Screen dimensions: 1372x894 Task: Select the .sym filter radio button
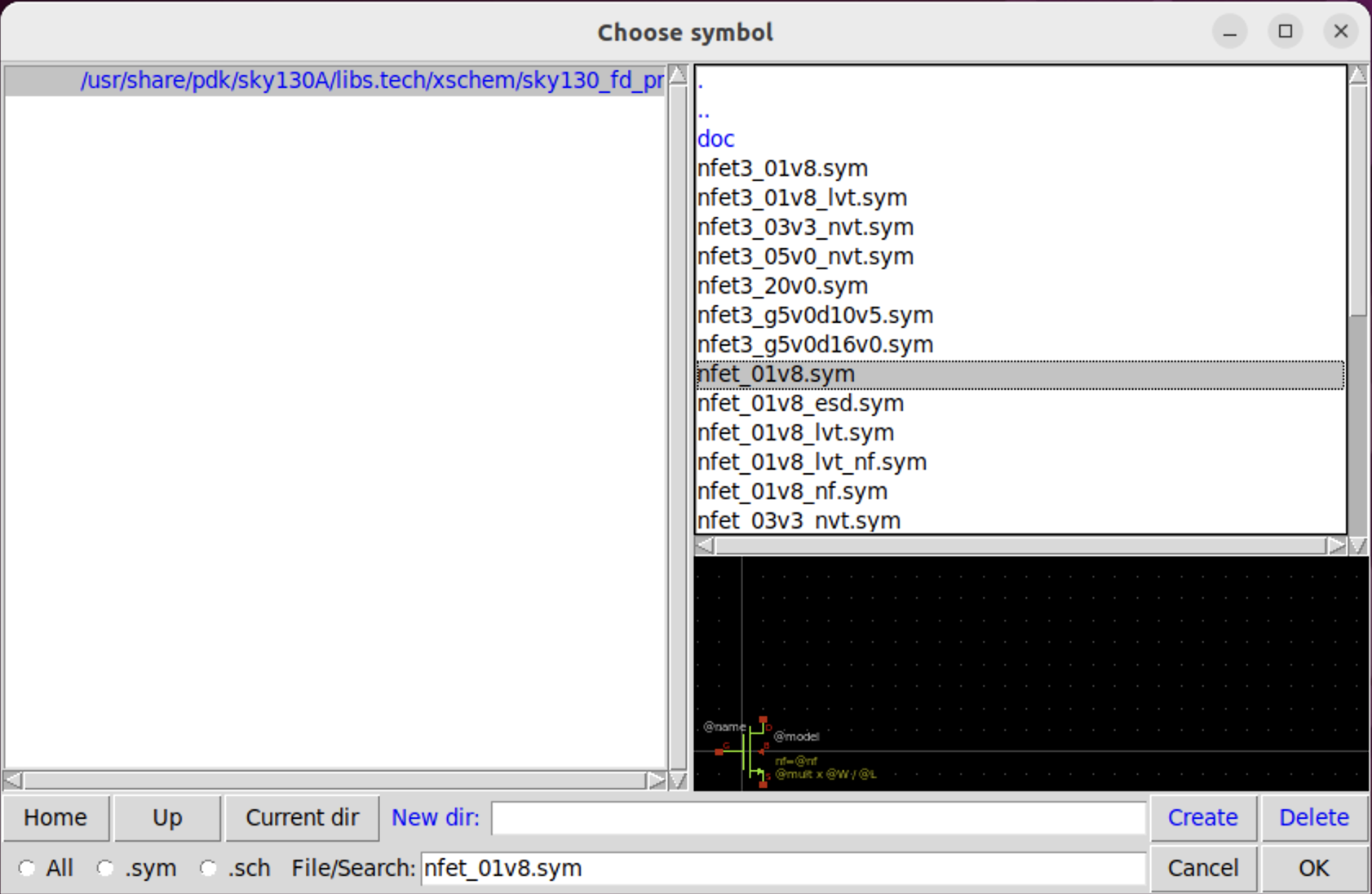click(x=105, y=868)
